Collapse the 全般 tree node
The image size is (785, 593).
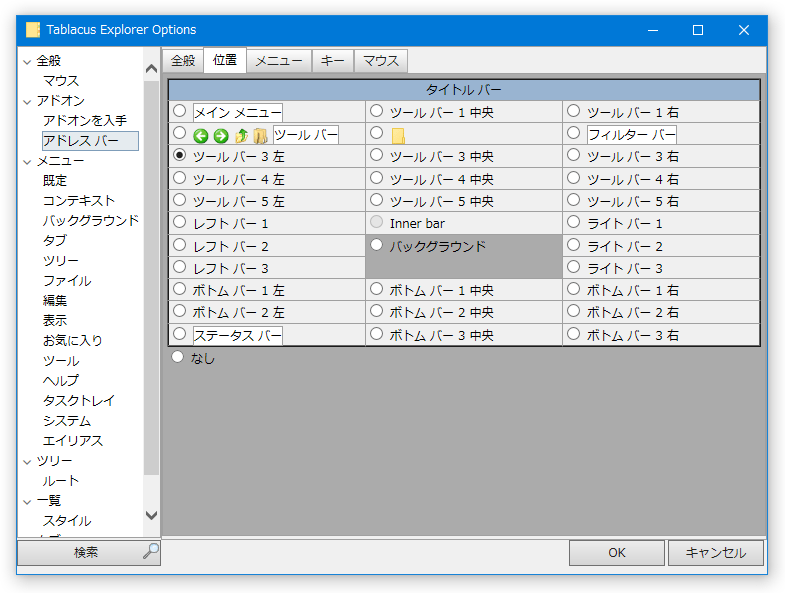tap(27, 62)
